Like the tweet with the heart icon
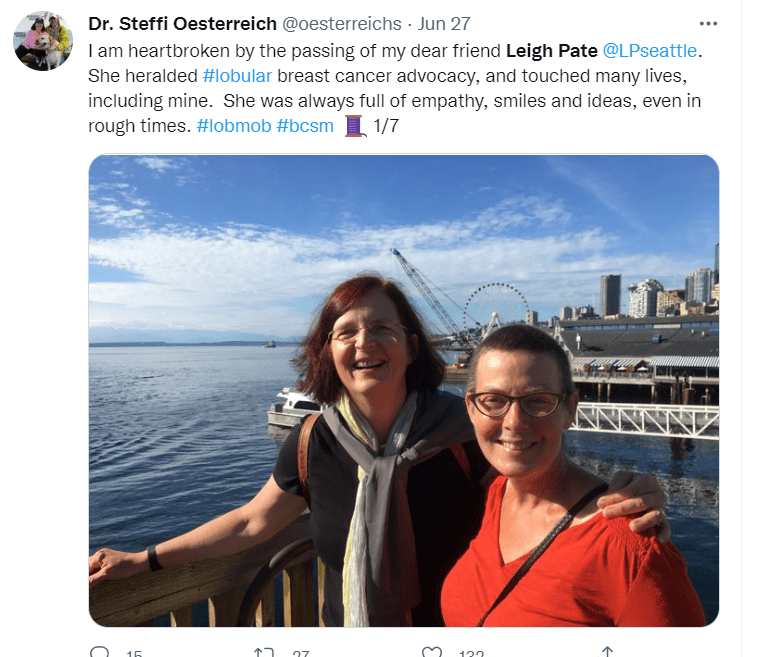This screenshot has width=764, height=657. [x=432, y=652]
